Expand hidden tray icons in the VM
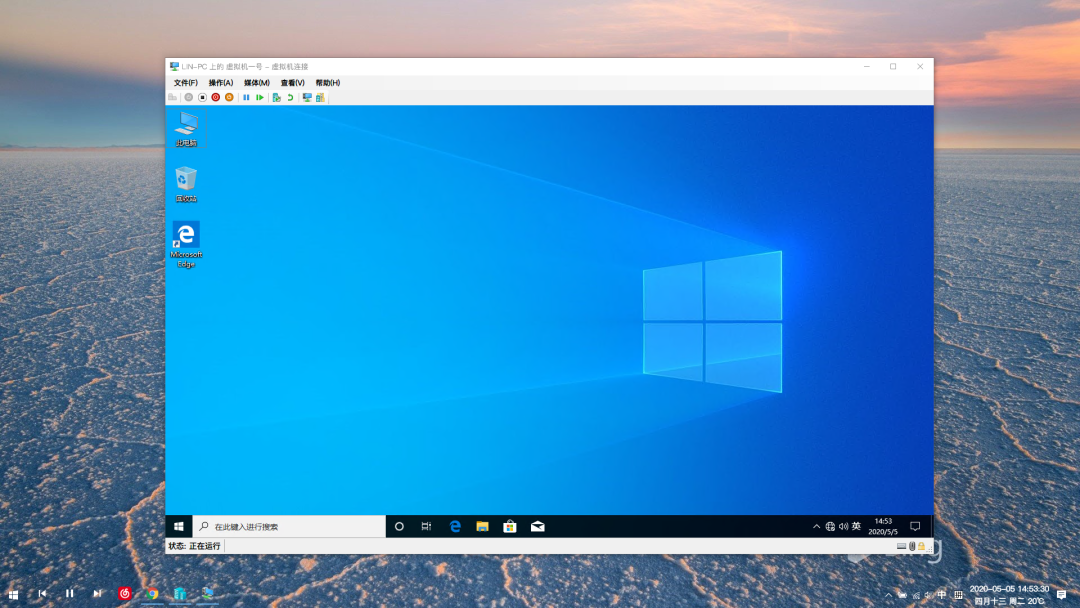The image size is (1080, 608). coord(816,527)
